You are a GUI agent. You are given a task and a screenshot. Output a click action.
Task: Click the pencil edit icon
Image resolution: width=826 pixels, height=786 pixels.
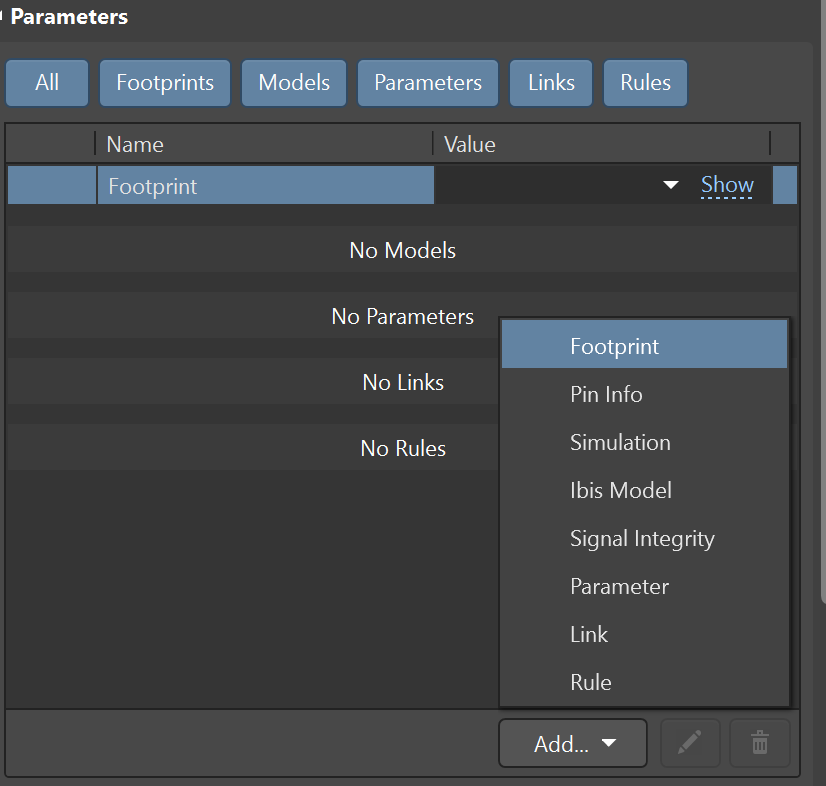(x=689, y=743)
